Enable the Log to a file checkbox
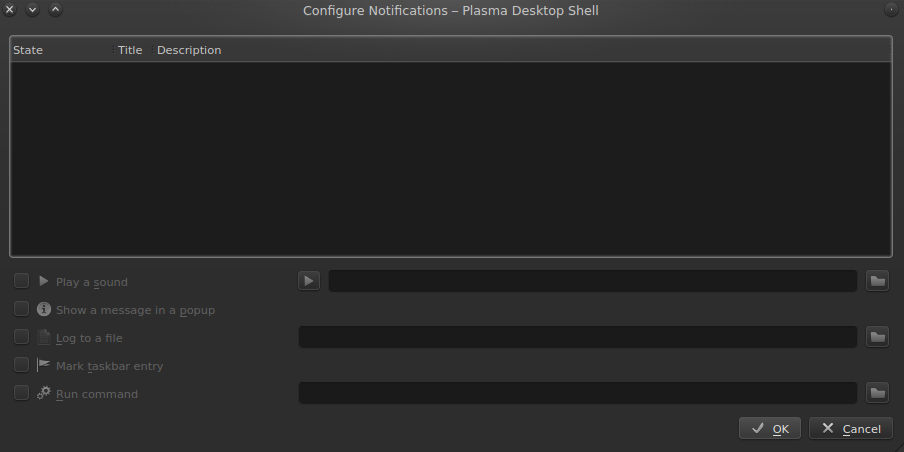The image size is (904, 452). pos(21,337)
